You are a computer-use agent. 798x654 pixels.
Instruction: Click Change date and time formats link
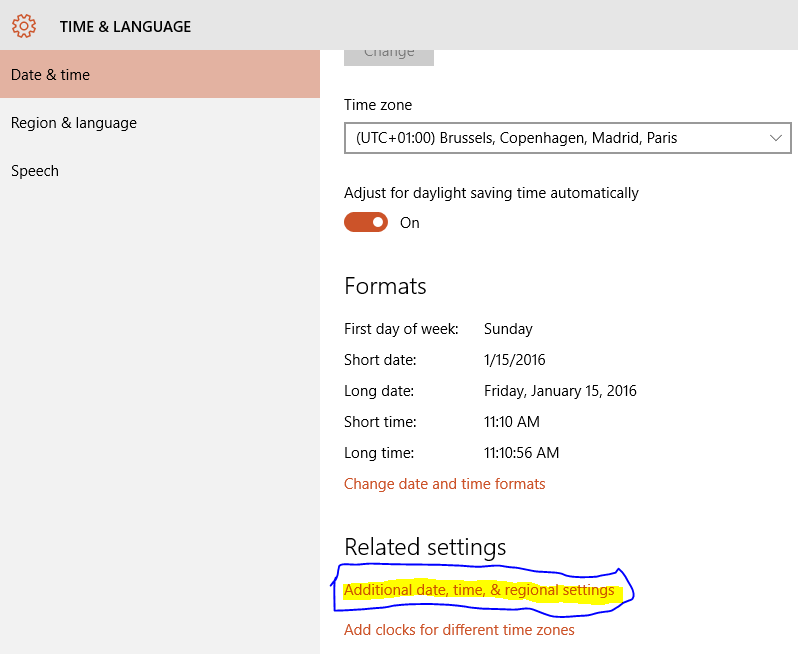[444, 484]
